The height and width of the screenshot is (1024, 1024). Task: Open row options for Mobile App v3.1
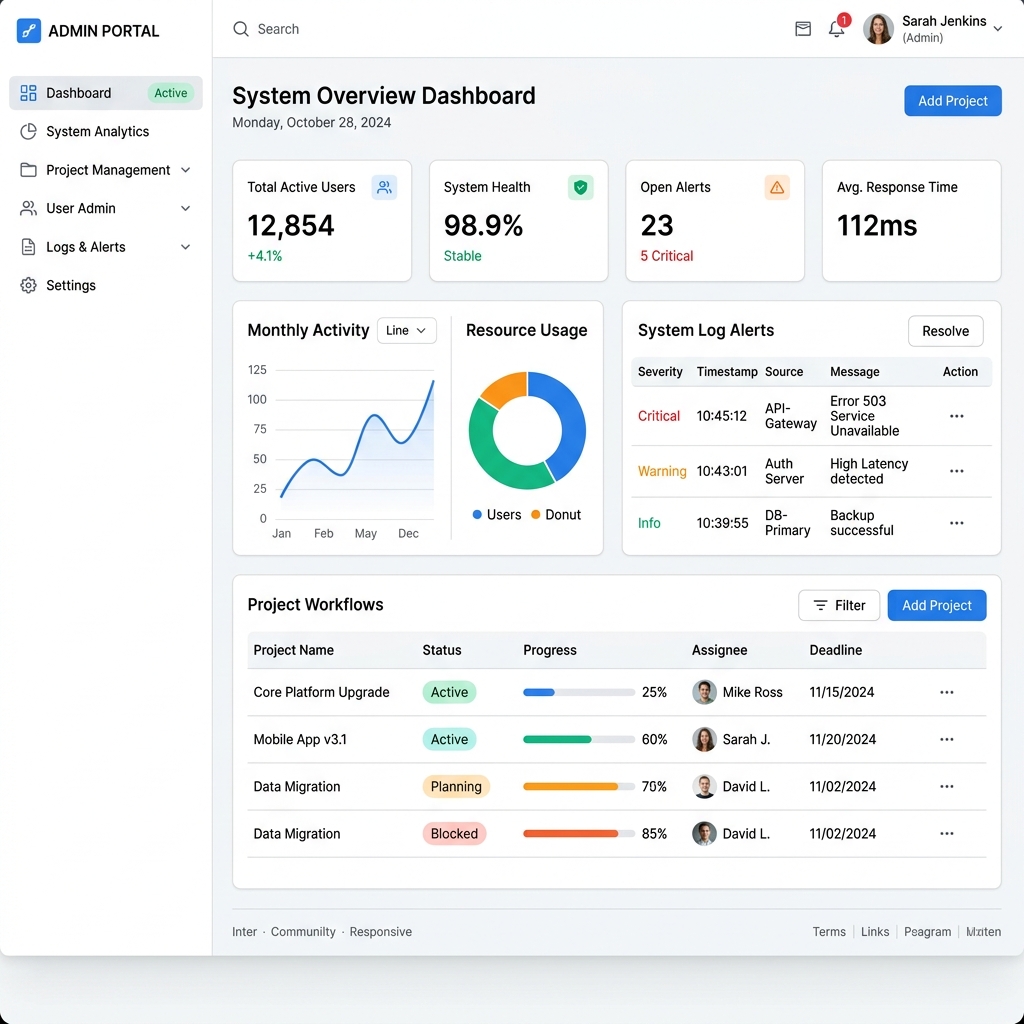pyautogui.click(x=946, y=739)
